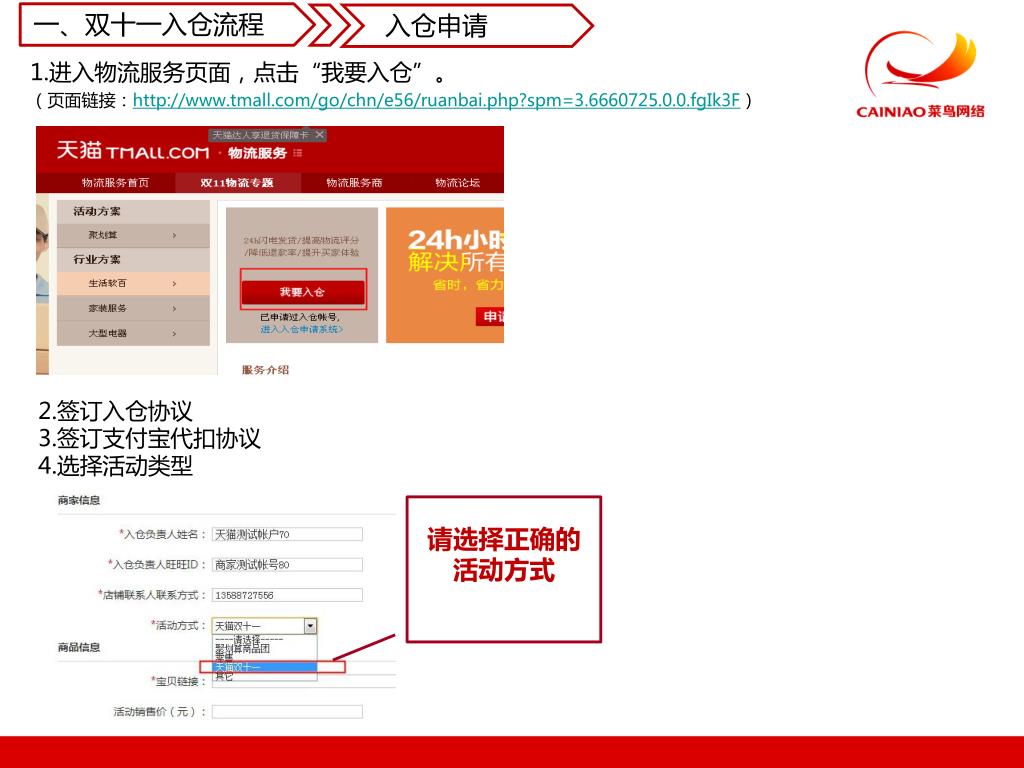The image size is (1024, 768).
Task: Open the 活动方式 dropdown arrow
Action: (310, 626)
